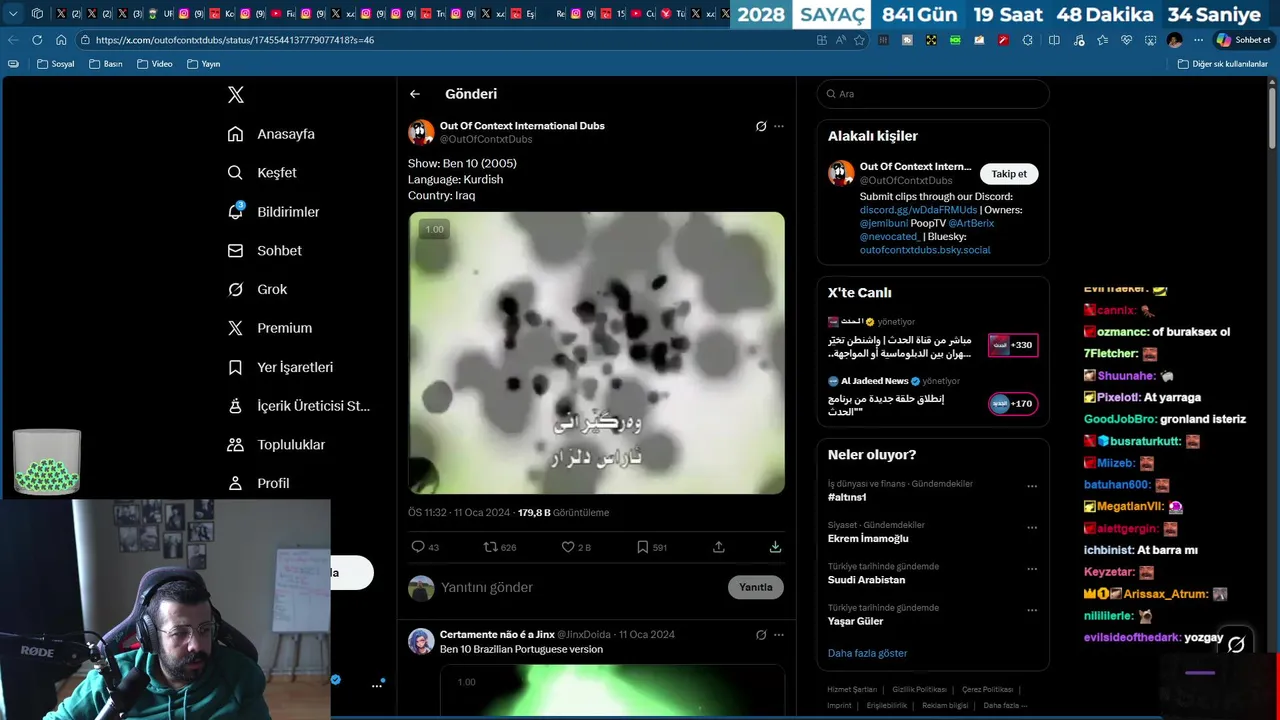The width and height of the screenshot is (1280, 720).
Task: Open Grok explain icon on main post
Action: 761,126
